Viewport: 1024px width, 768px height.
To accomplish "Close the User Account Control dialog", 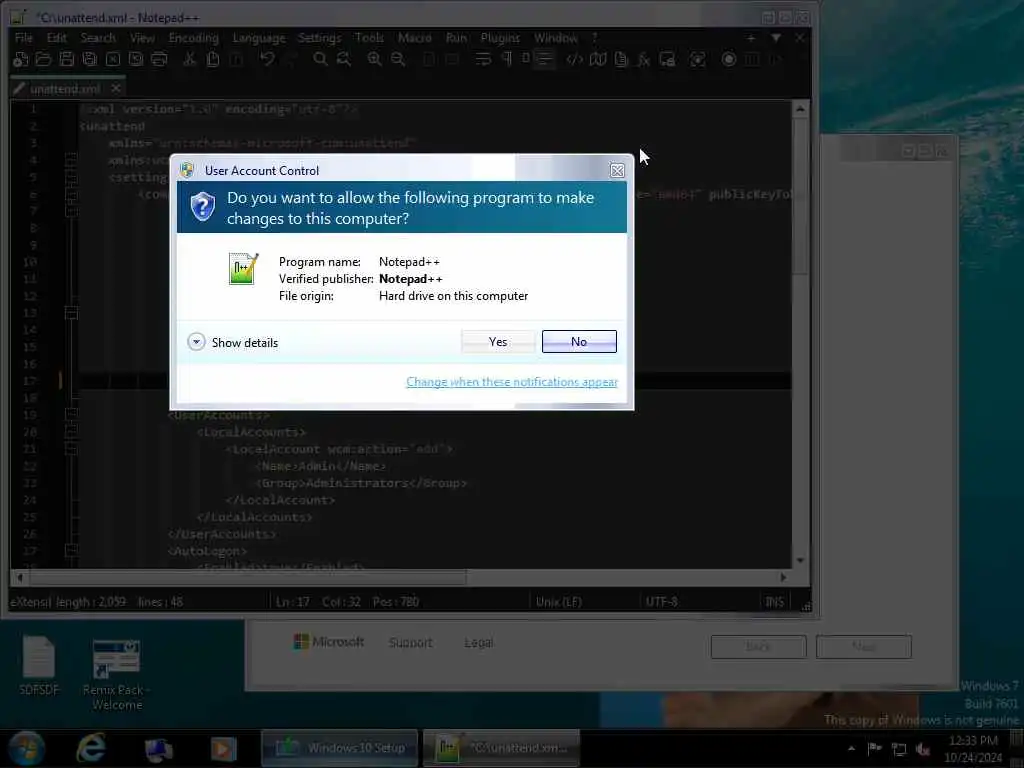I will pyautogui.click(x=616, y=170).
